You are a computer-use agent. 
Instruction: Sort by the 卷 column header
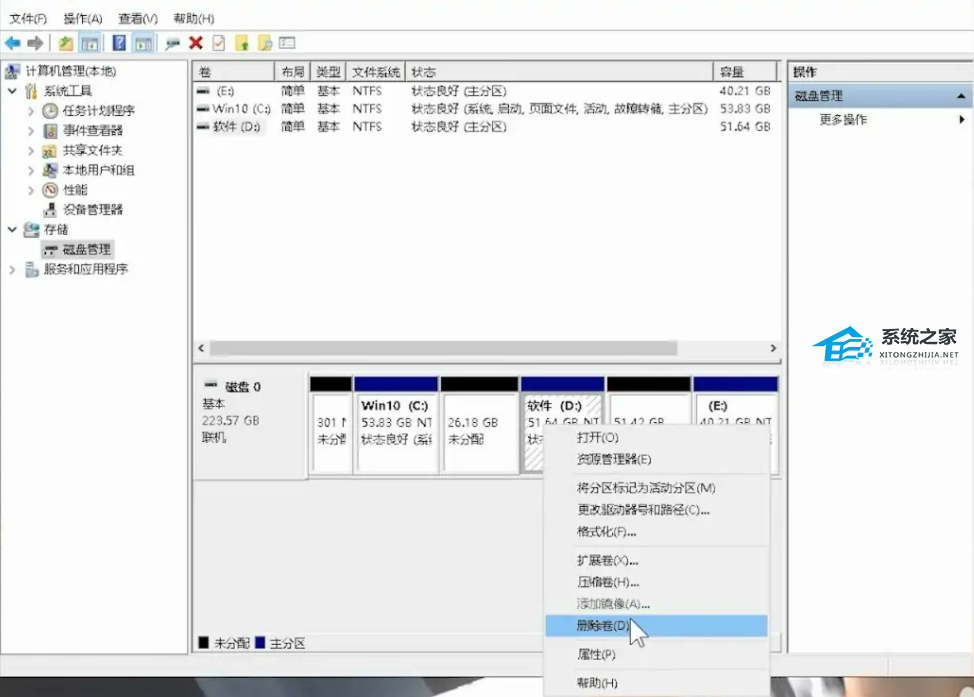point(234,71)
